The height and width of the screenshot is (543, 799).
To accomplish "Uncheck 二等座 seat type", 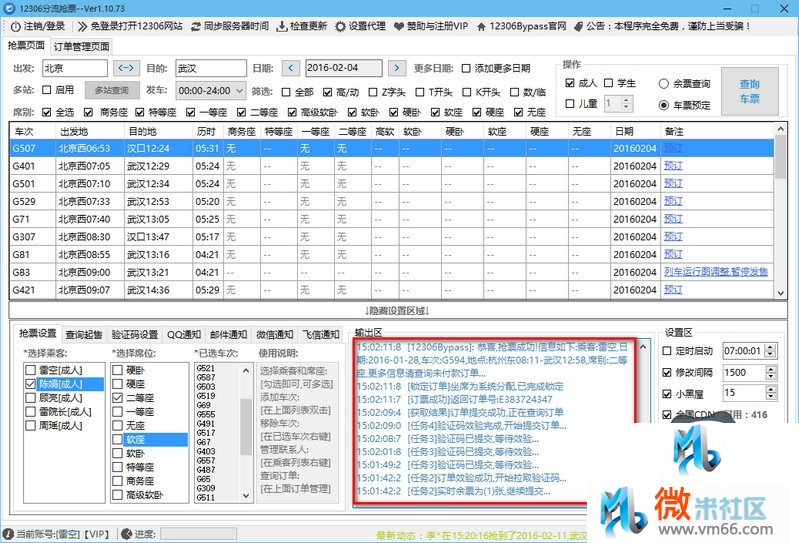I will point(118,397).
